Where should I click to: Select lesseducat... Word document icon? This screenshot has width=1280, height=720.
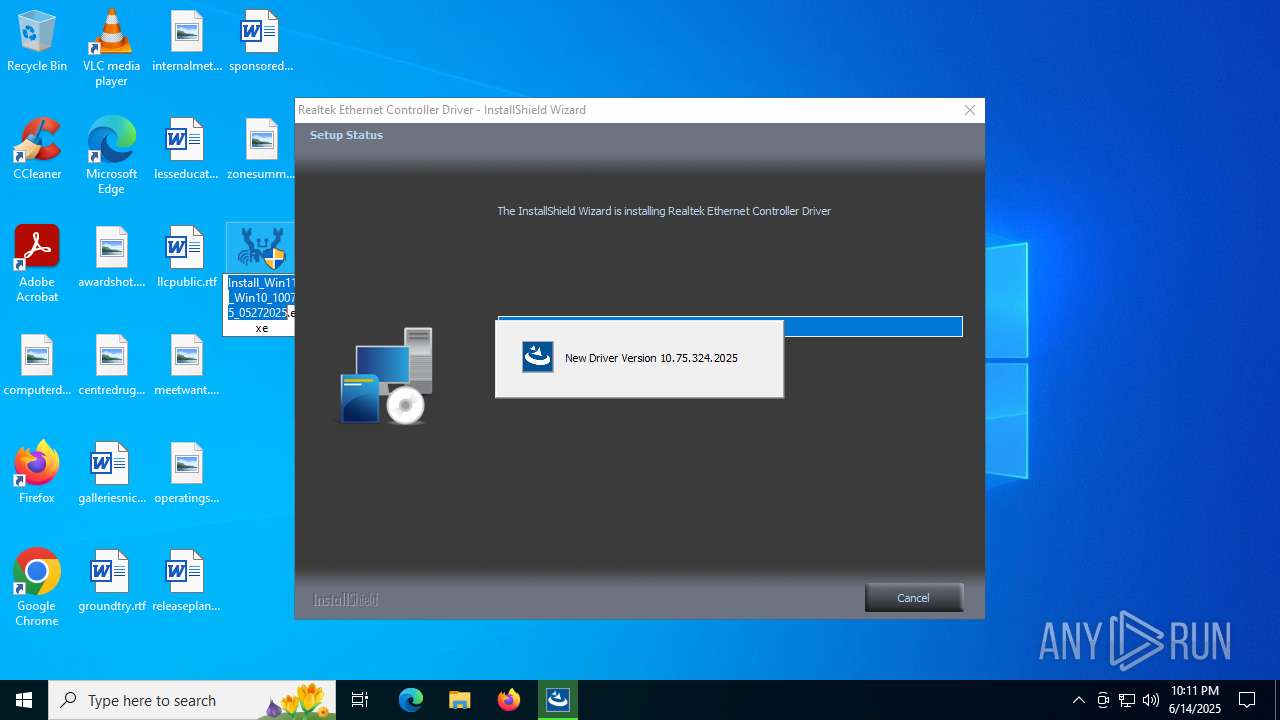point(186,150)
